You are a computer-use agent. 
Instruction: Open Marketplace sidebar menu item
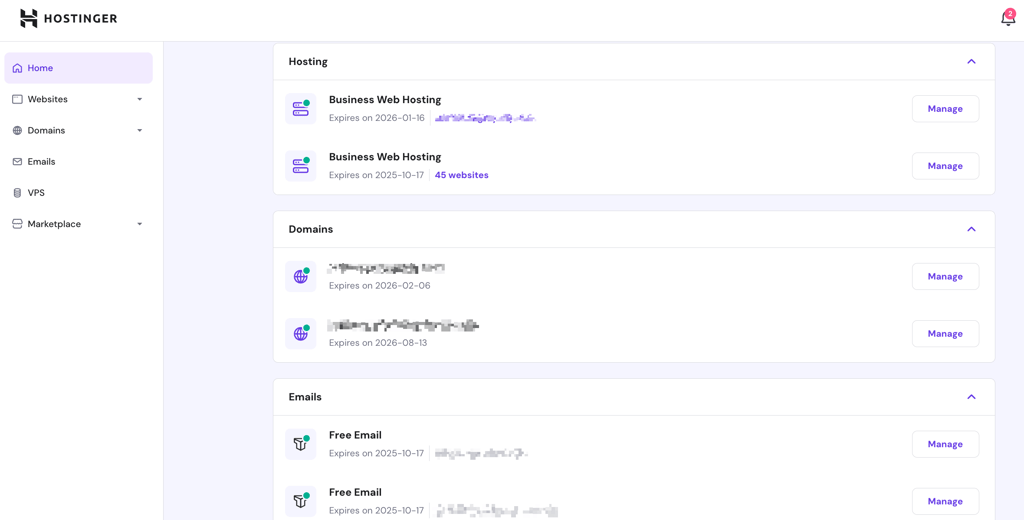(x=78, y=224)
